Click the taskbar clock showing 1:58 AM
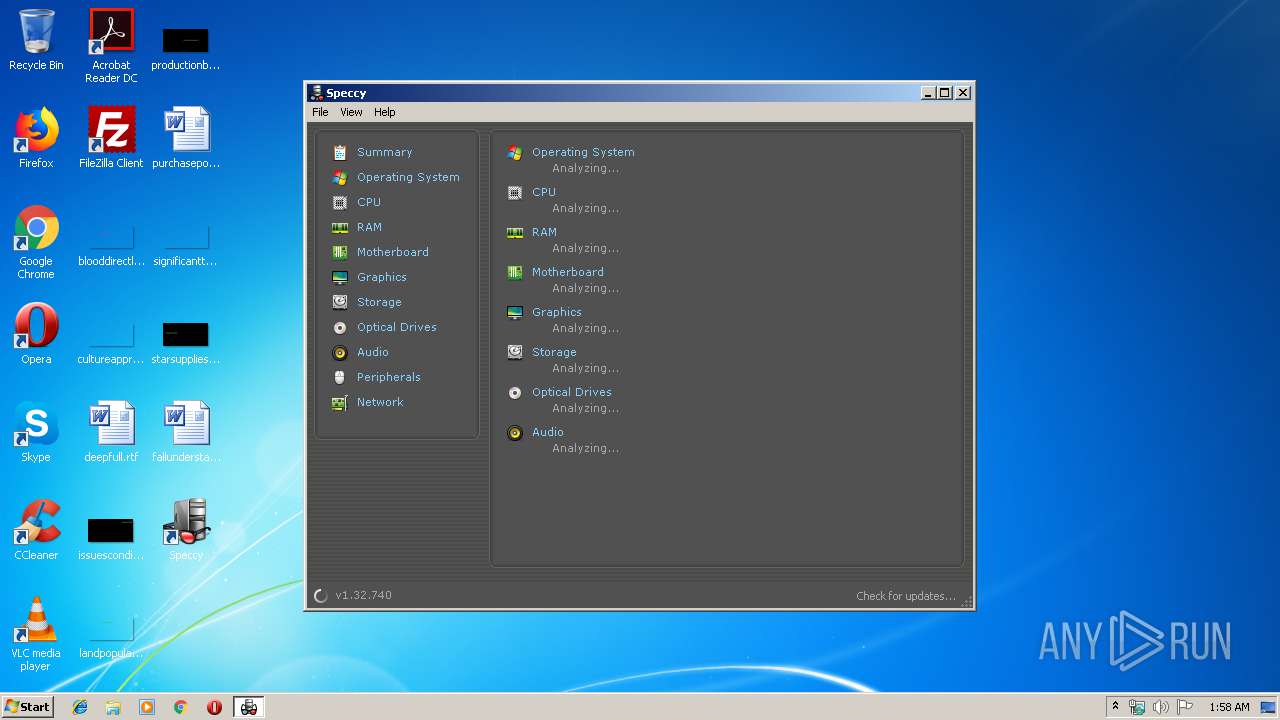The width and height of the screenshot is (1280, 720). [x=1229, y=707]
